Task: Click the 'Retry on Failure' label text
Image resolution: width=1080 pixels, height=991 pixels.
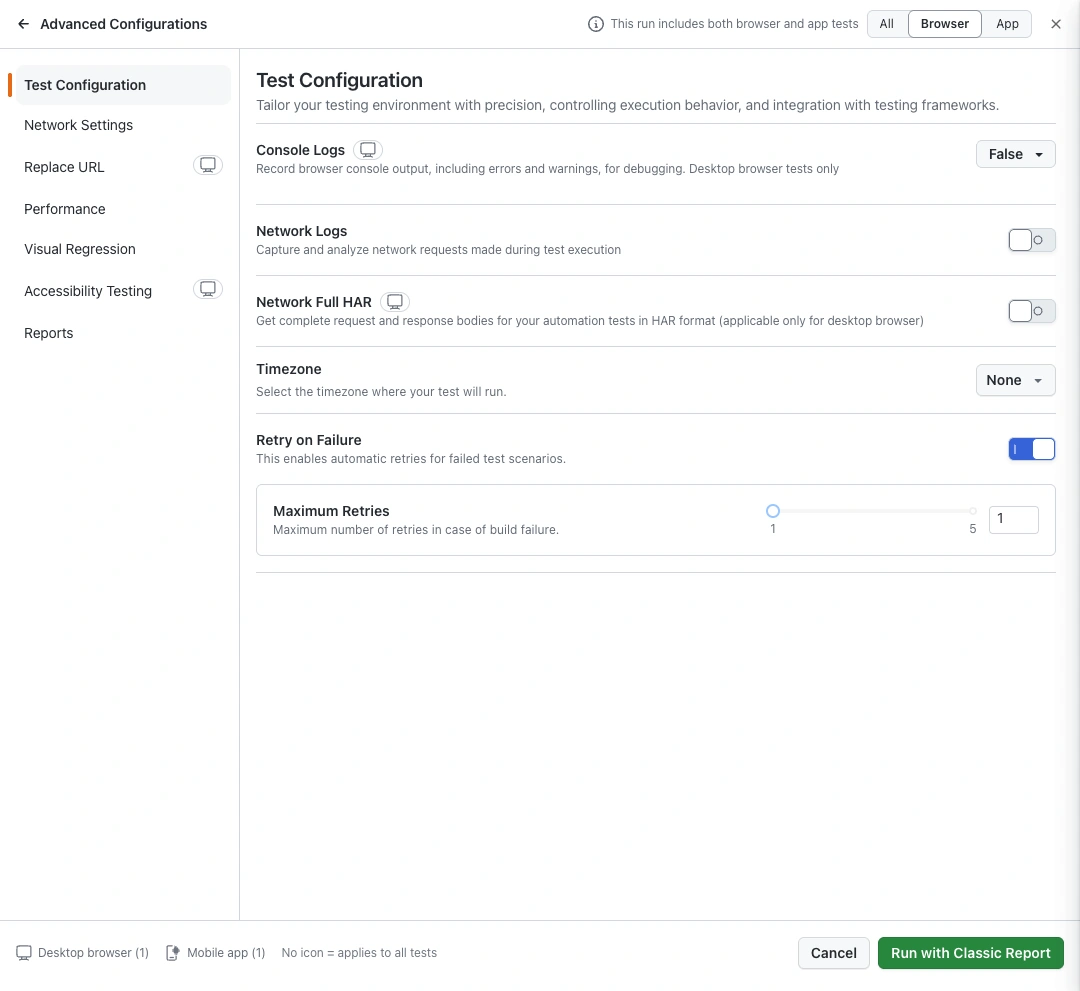Action: click(309, 440)
